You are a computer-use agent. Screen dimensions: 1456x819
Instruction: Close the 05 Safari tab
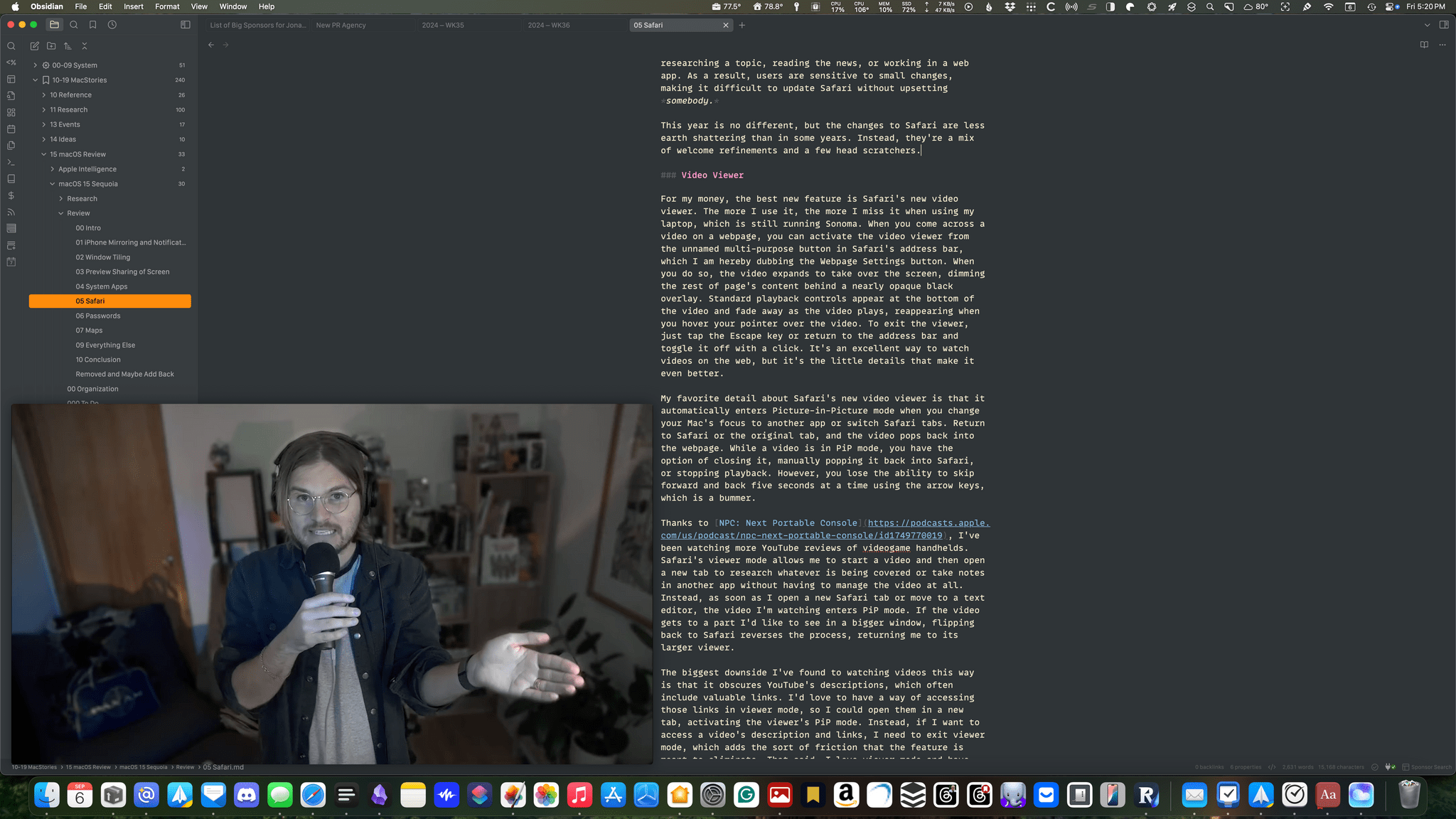(x=726, y=25)
